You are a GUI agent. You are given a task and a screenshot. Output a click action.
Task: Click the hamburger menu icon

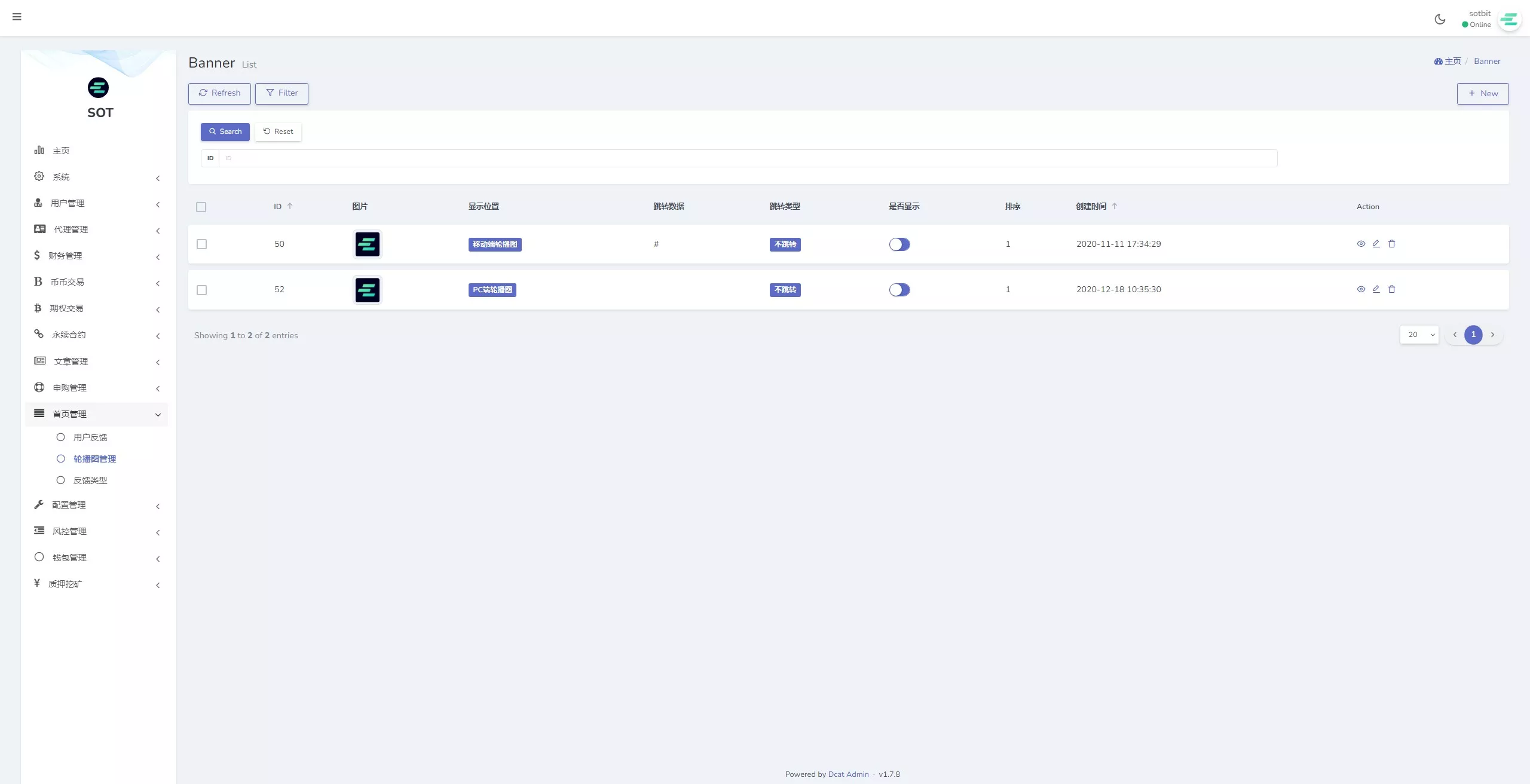[17, 17]
